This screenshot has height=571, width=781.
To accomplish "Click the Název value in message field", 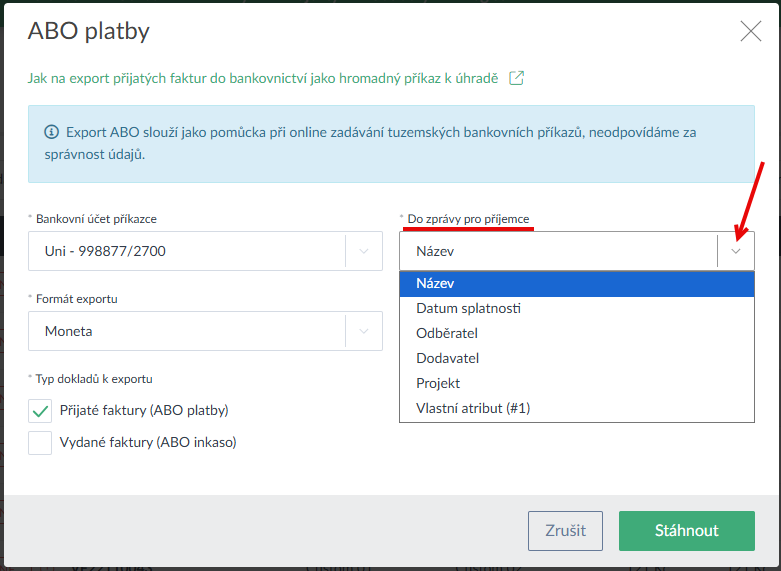I will 556,251.
